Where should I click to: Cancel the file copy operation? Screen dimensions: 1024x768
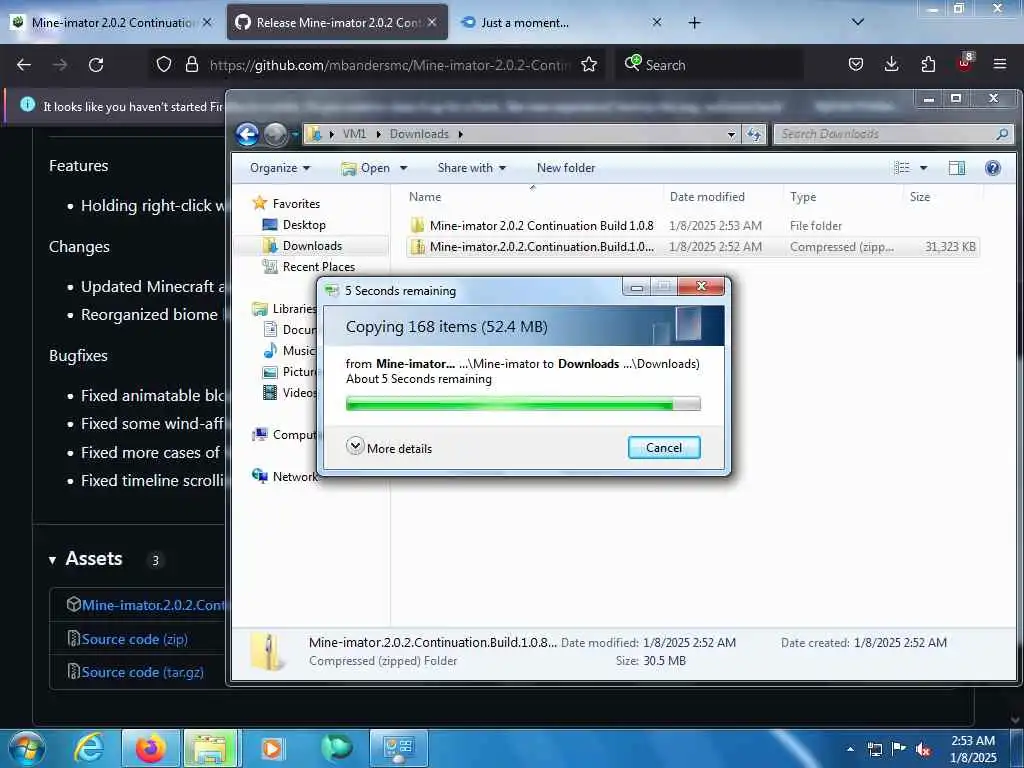tap(664, 448)
